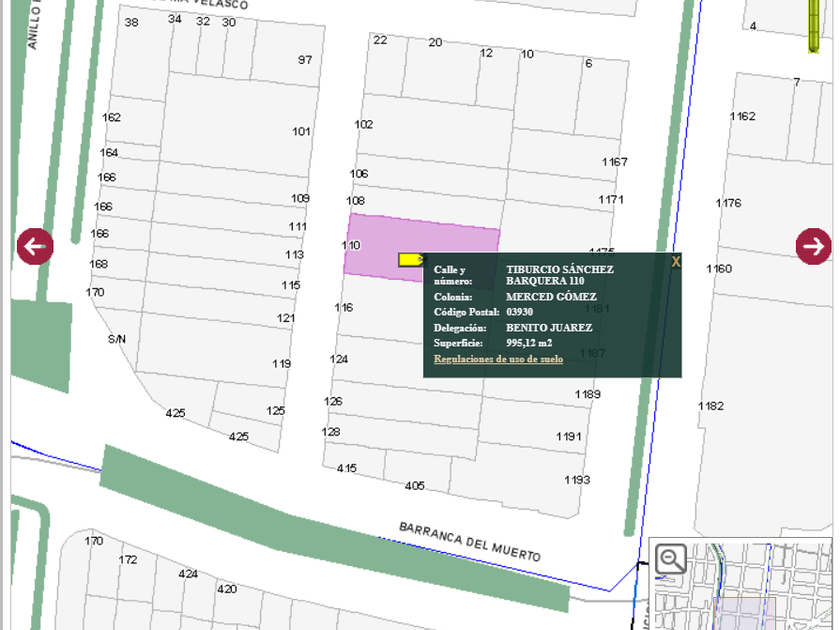Image resolution: width=840 pixels, height=630 pixels.
Task: Click the lot labeled 1193
Action: click(x=576, y=480)
